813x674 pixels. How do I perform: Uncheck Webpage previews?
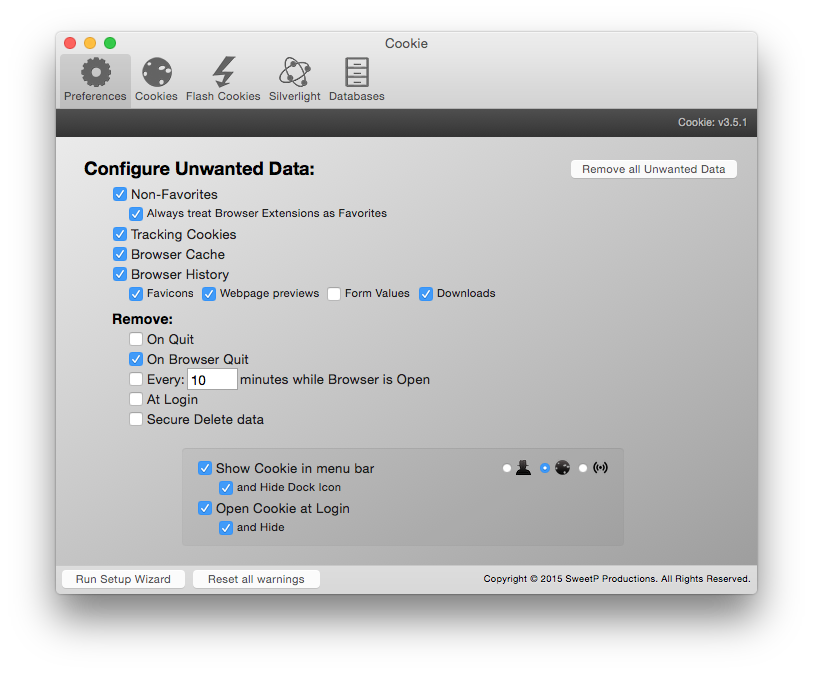tap(209, 294)
